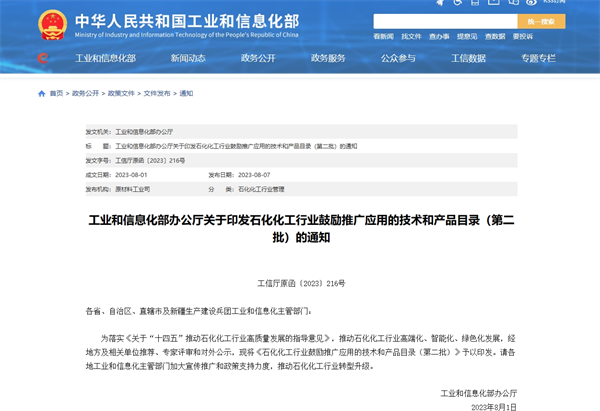Click the 查办事 quick link
The height and width of the screenshot is (411, 600).
click(x=439, y=36)
